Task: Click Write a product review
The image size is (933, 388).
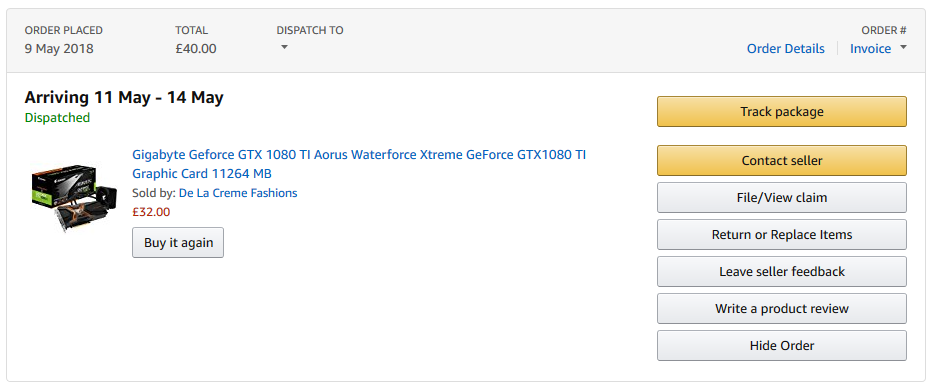Action: [x=782, y=308]
